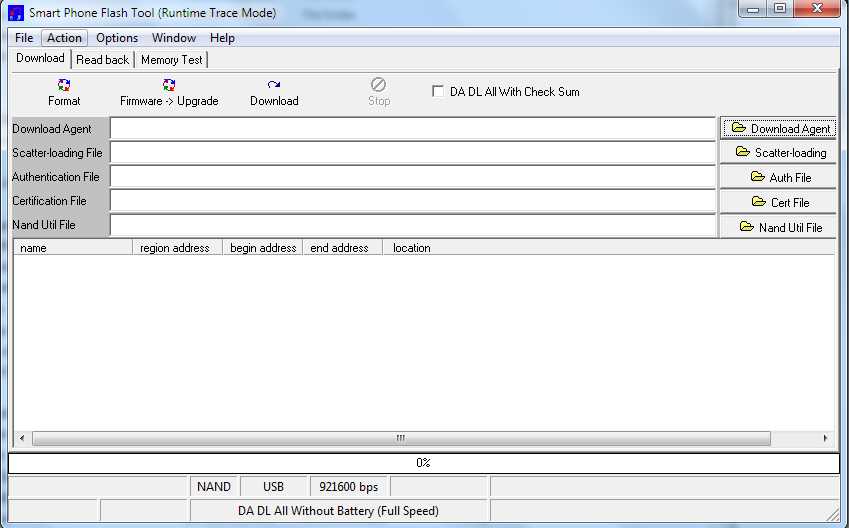Click the end address column header
849x528 pixels.
coord(342,247)
